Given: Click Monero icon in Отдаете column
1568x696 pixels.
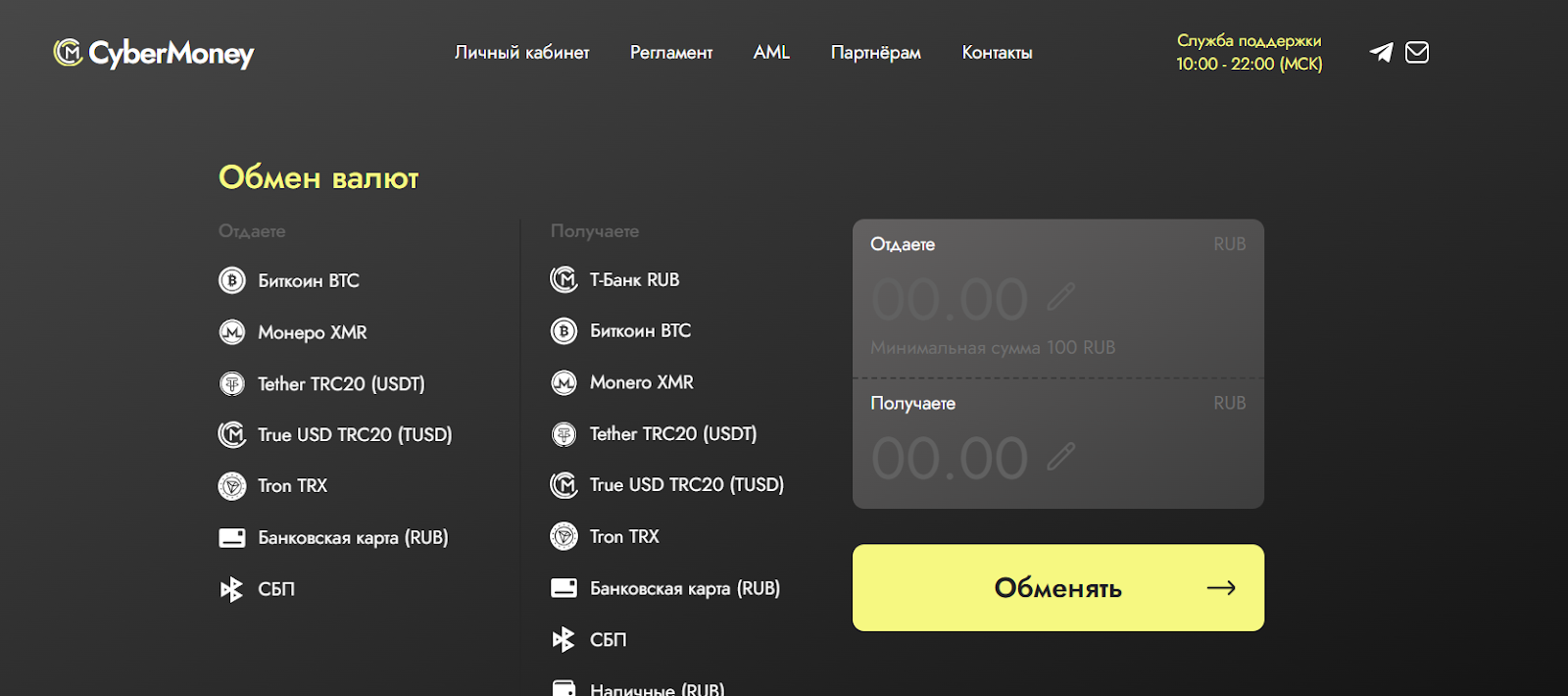Looking at the screenshot, I should point(232,332).
